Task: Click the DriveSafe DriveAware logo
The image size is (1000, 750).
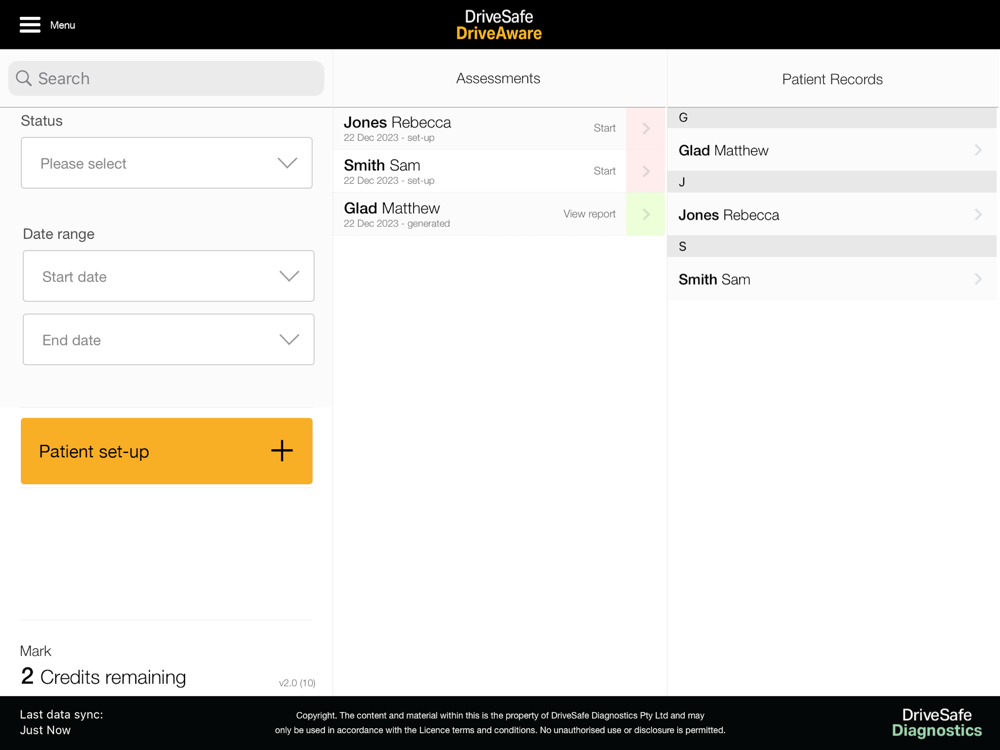Action: [x=499, y=25]
